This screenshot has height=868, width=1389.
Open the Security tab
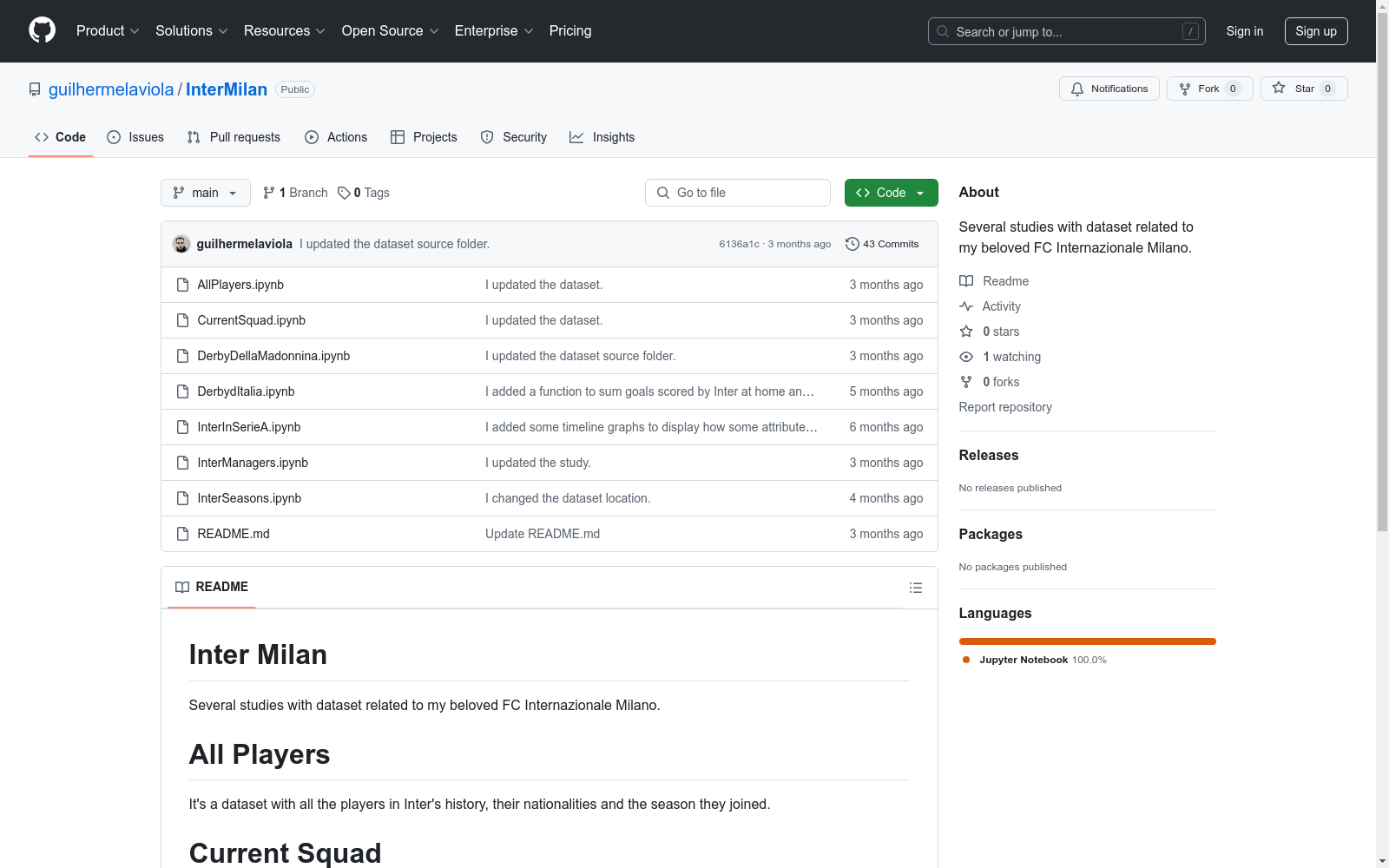pyautogui.click(x=514, y=137)
